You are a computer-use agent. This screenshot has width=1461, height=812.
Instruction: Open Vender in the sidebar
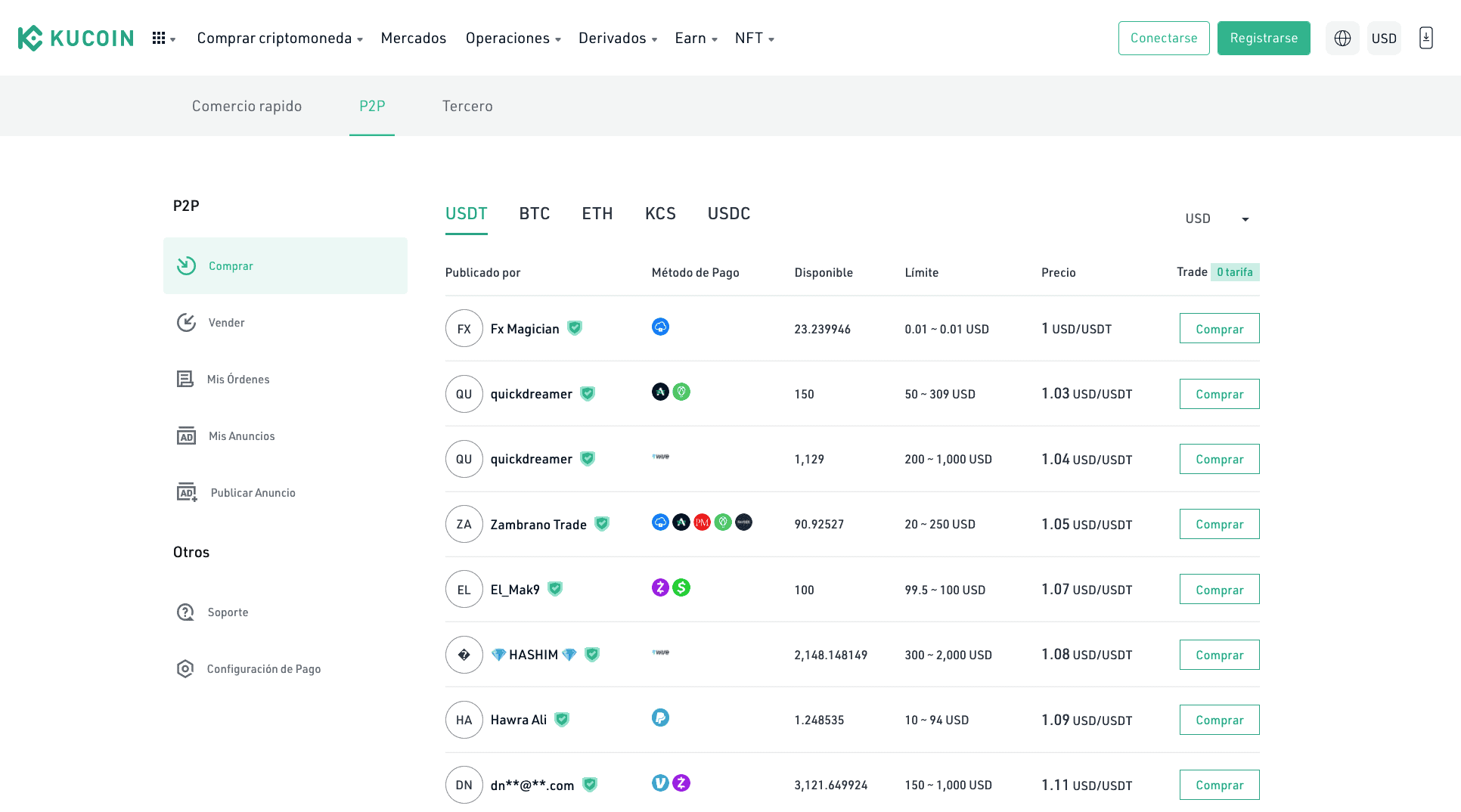click(285, 322)
